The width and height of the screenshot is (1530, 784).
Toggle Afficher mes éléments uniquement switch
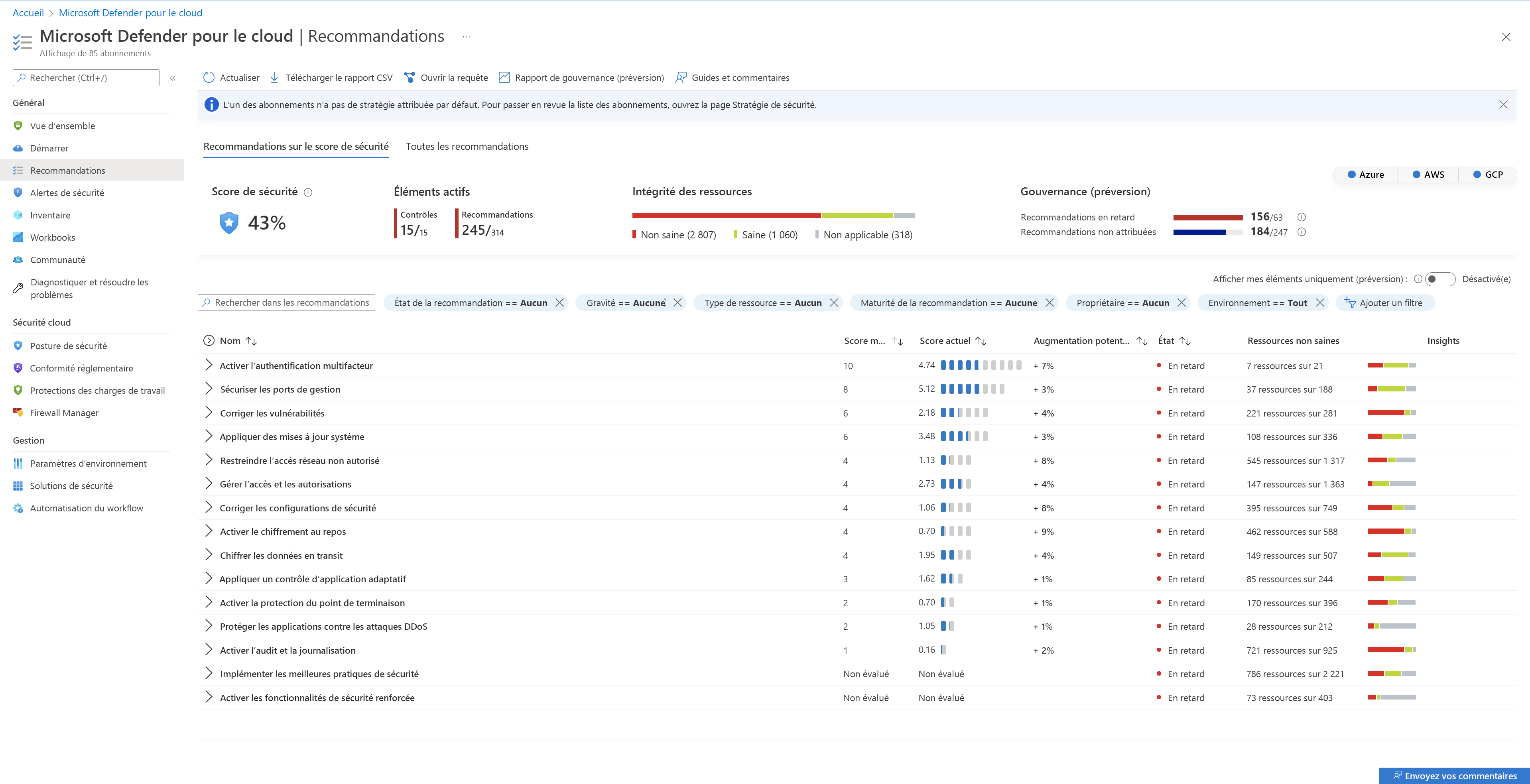tap(1440, 279)
